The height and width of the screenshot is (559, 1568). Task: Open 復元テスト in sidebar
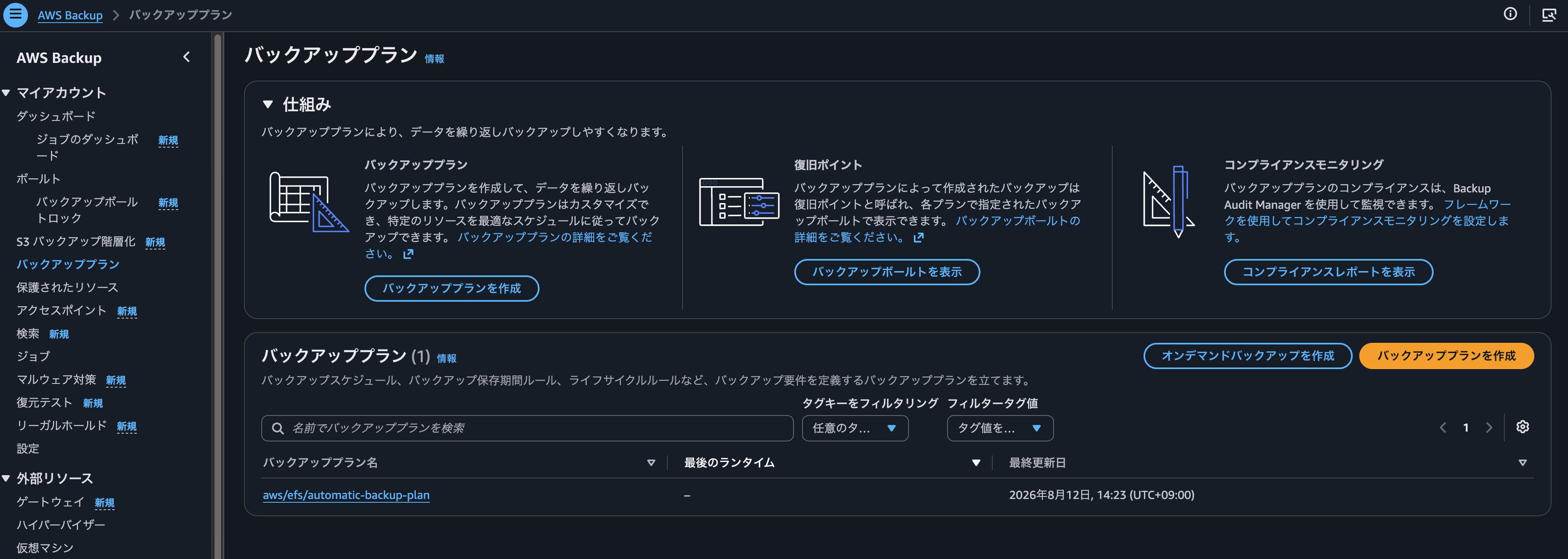[x=44, y=402]
